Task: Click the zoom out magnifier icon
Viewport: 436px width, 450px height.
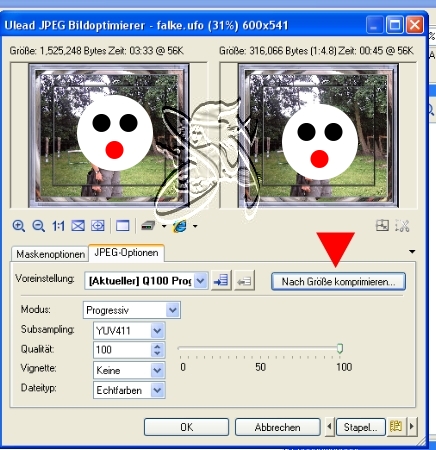Action: 39,226
